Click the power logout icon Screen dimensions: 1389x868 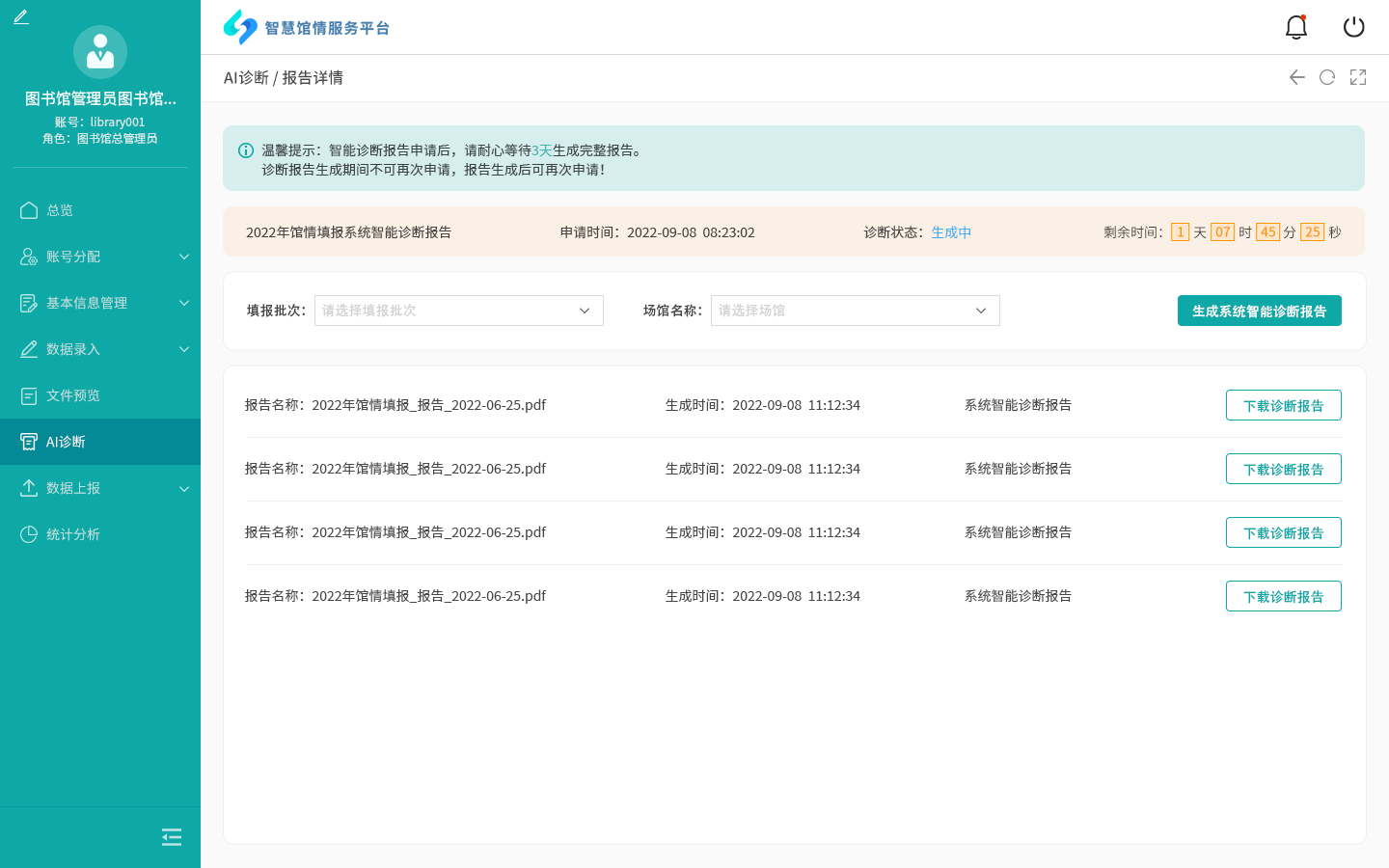tap(1353, 27)
